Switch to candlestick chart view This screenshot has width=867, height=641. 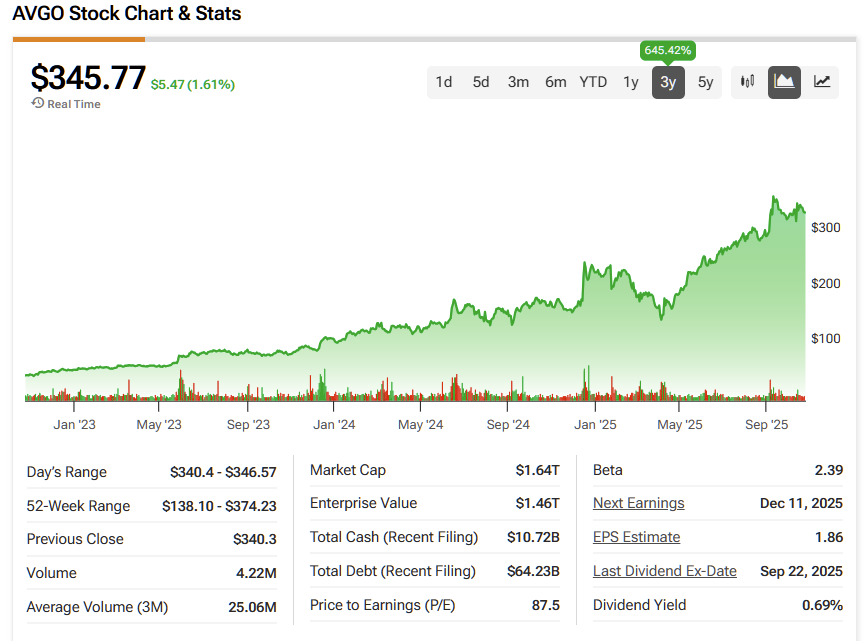click(x=747, y=82)
